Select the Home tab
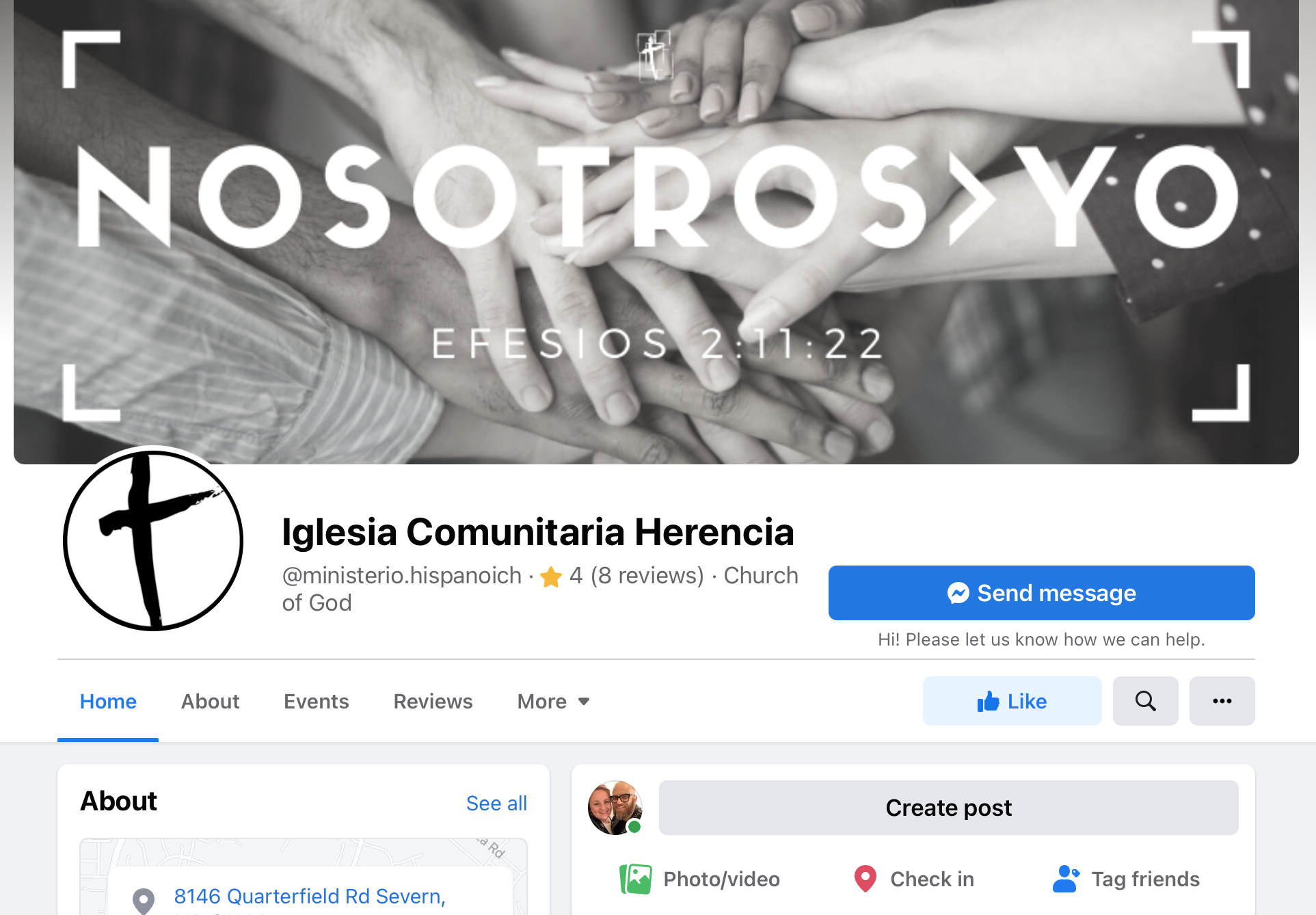This screenshot has height=915, width=1316. (x=108, y=701)
